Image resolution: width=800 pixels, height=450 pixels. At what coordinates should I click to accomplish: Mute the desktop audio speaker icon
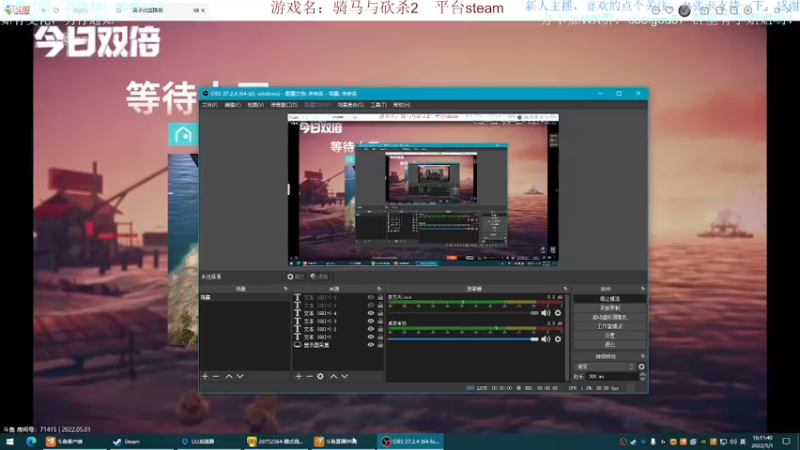point(545,339)
